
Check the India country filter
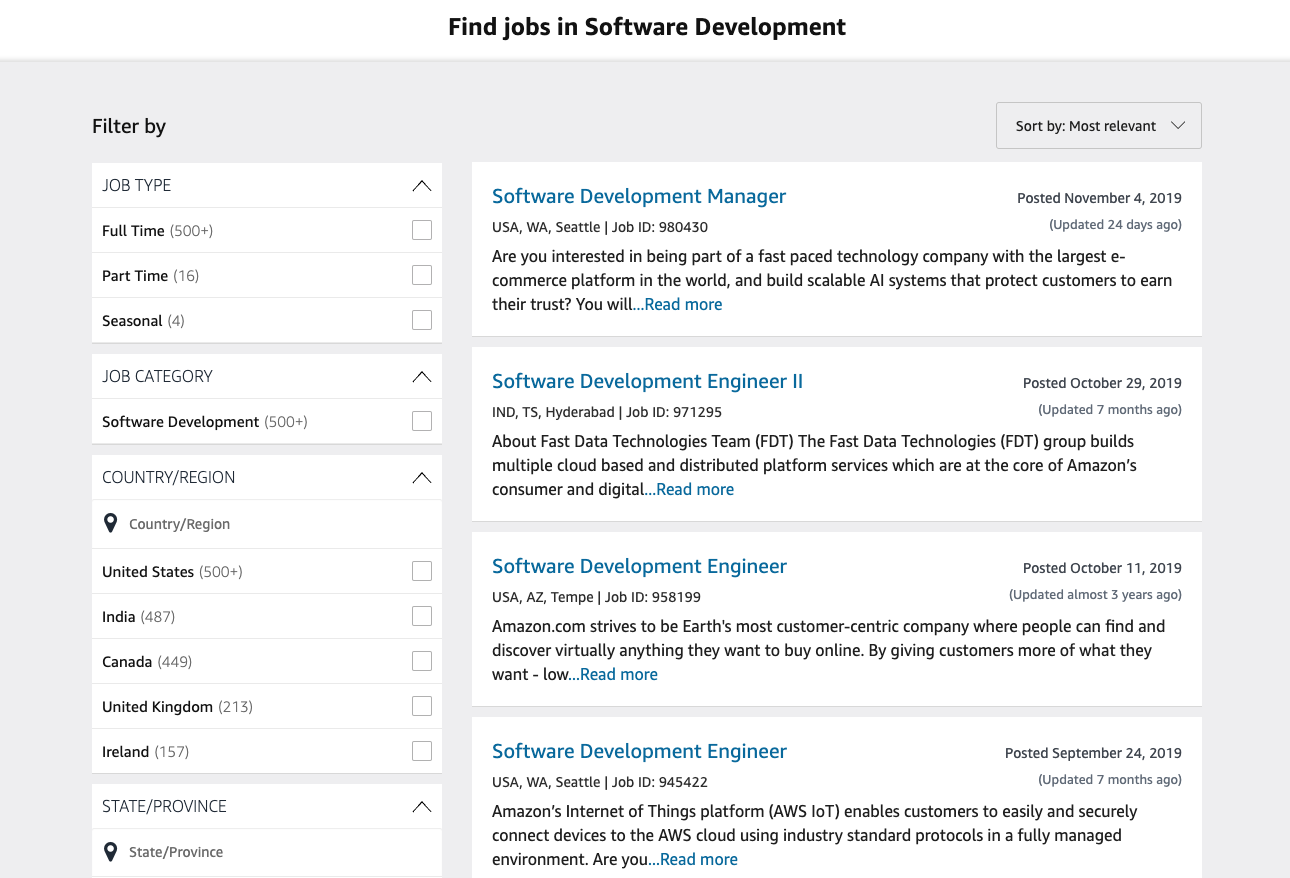coord(422,617)
